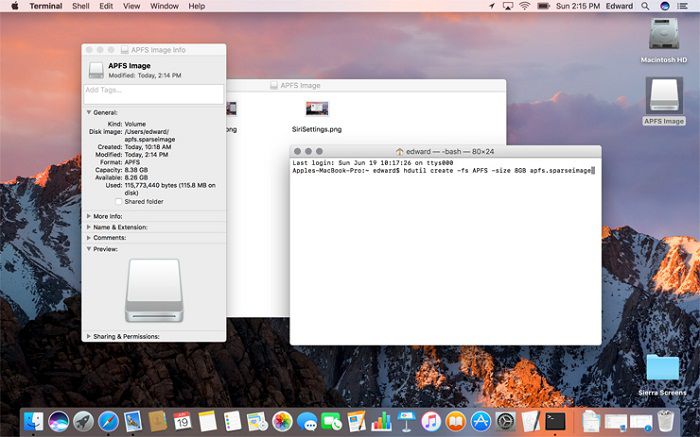Open Pages app in Dock
The image size is (700, 437).
click(x=356, y=421)
